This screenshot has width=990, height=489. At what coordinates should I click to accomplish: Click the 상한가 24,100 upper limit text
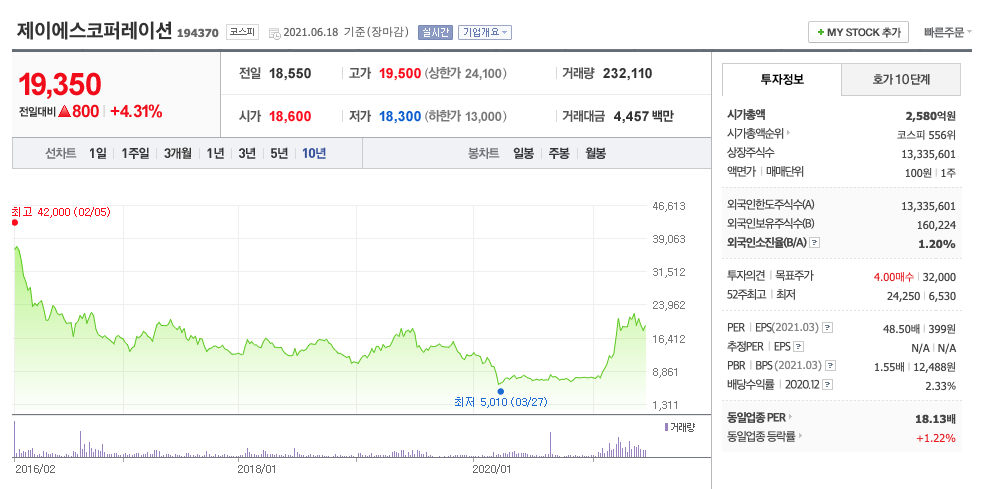pyautogui.click(x=466, y=73)
